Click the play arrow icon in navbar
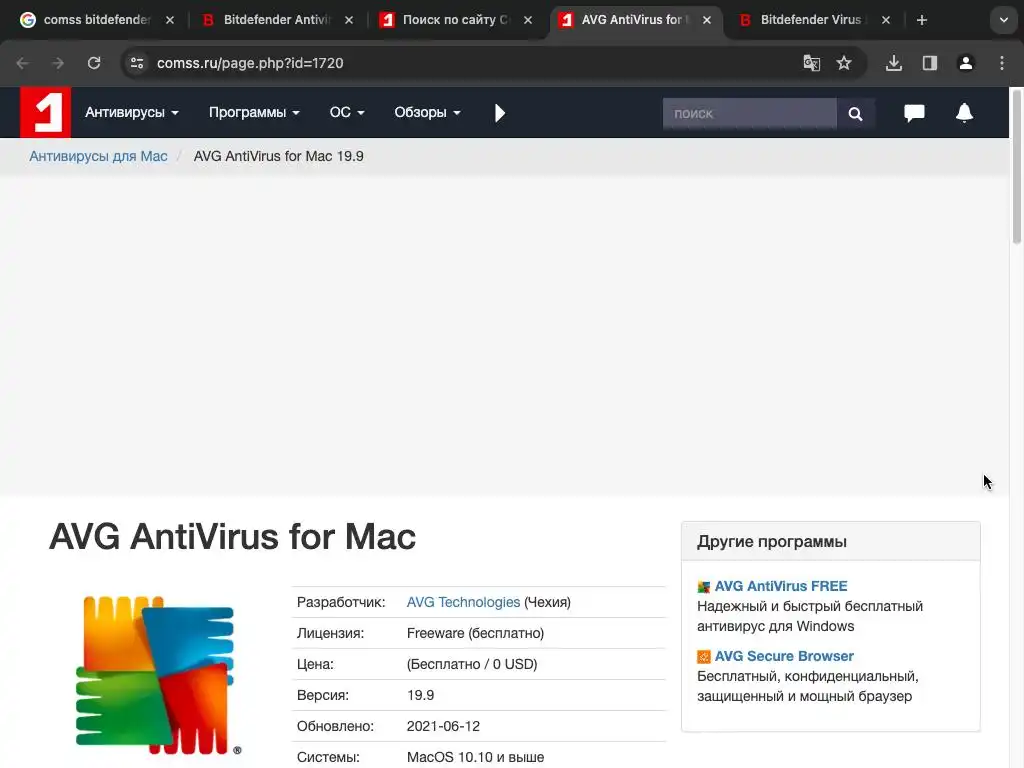 (x=500, y=113)
